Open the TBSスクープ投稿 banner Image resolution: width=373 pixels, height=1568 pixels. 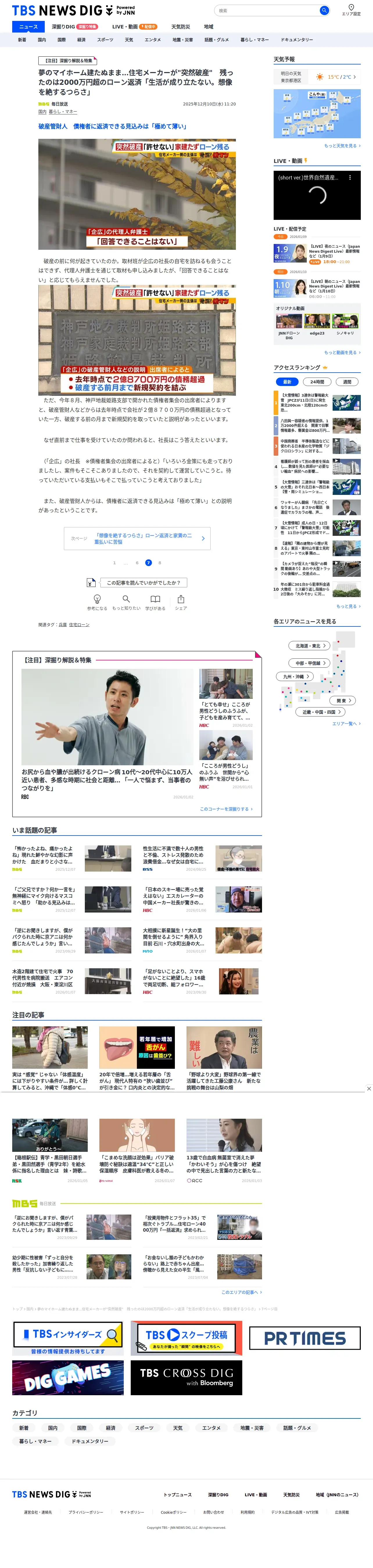click(186, 1338)
